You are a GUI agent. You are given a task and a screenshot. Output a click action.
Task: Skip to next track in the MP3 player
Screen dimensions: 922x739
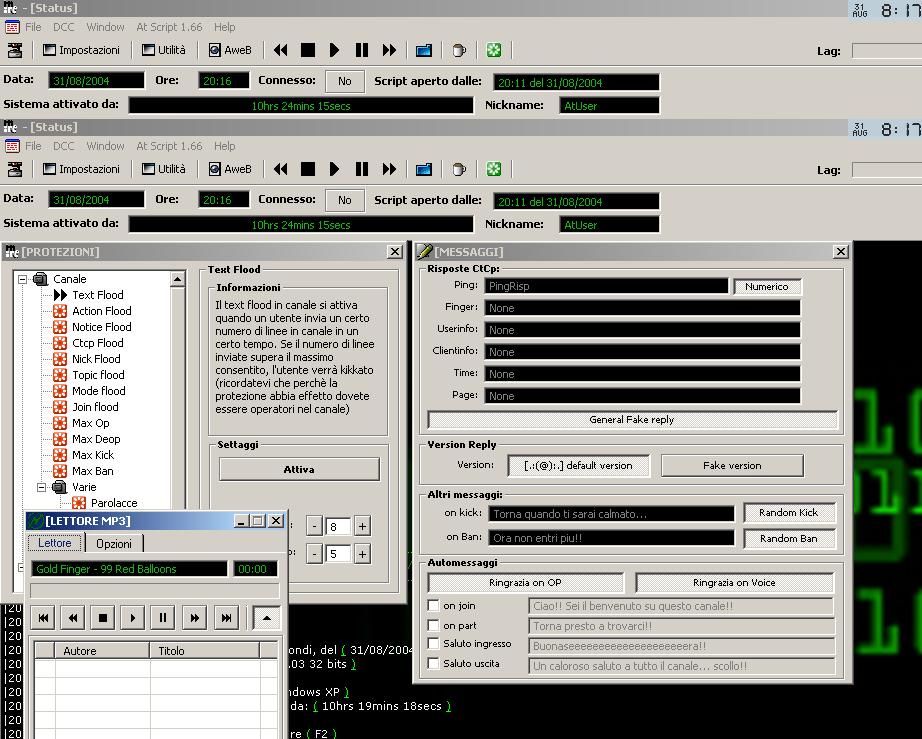pyautogui.click(x=226, y=618)
